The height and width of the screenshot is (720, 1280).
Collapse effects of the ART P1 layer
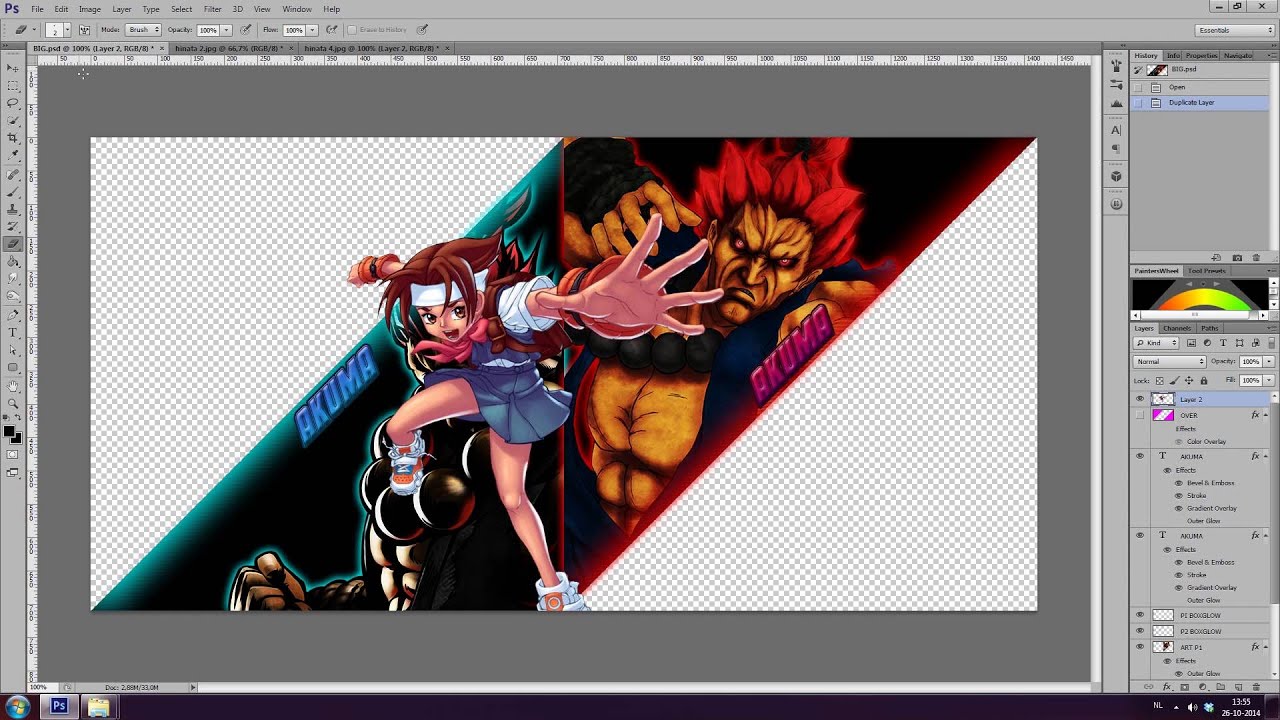pos(1267,647)
